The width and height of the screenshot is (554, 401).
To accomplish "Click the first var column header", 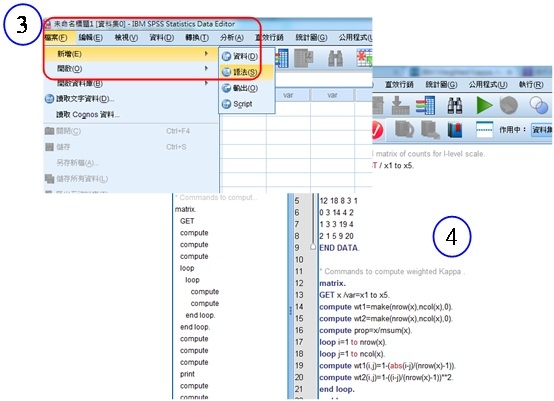I will click(x=288, y=95).
